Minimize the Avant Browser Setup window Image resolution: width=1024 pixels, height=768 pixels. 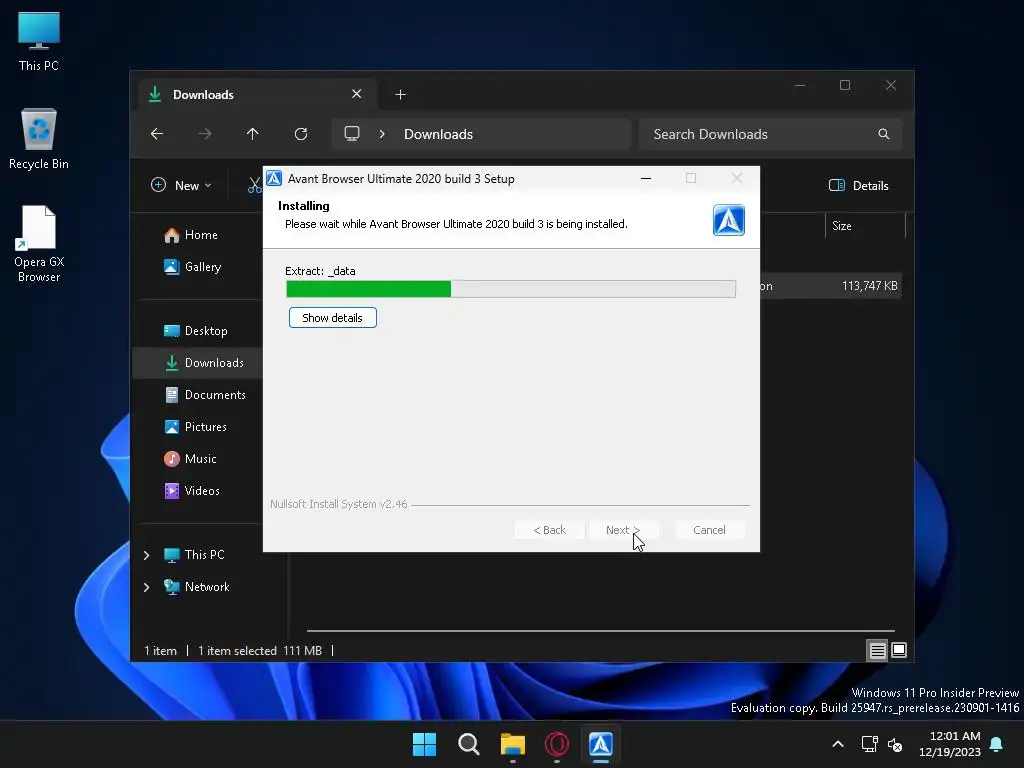646,178
